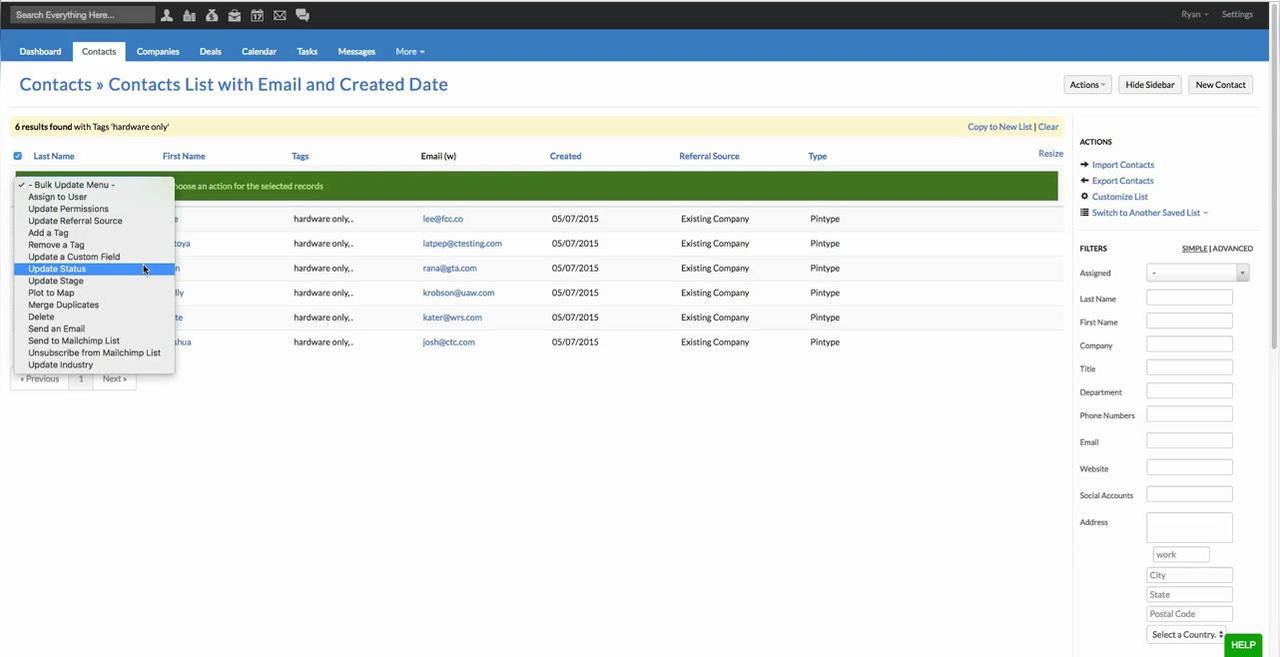Viewport: 1280px width, 657px height.
Task: Select Add a Tag in bulk menu
Action: pos(48,233)
